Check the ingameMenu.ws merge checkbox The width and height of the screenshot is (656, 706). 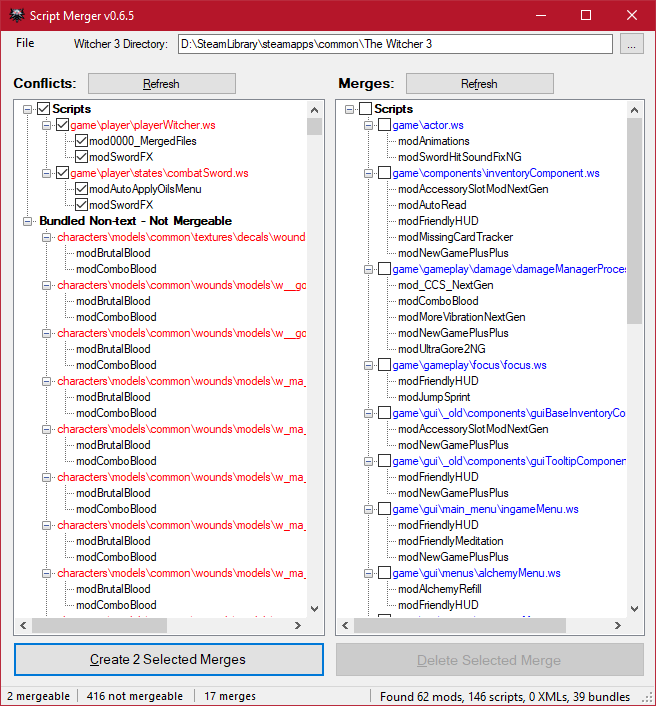coord(385,509)
